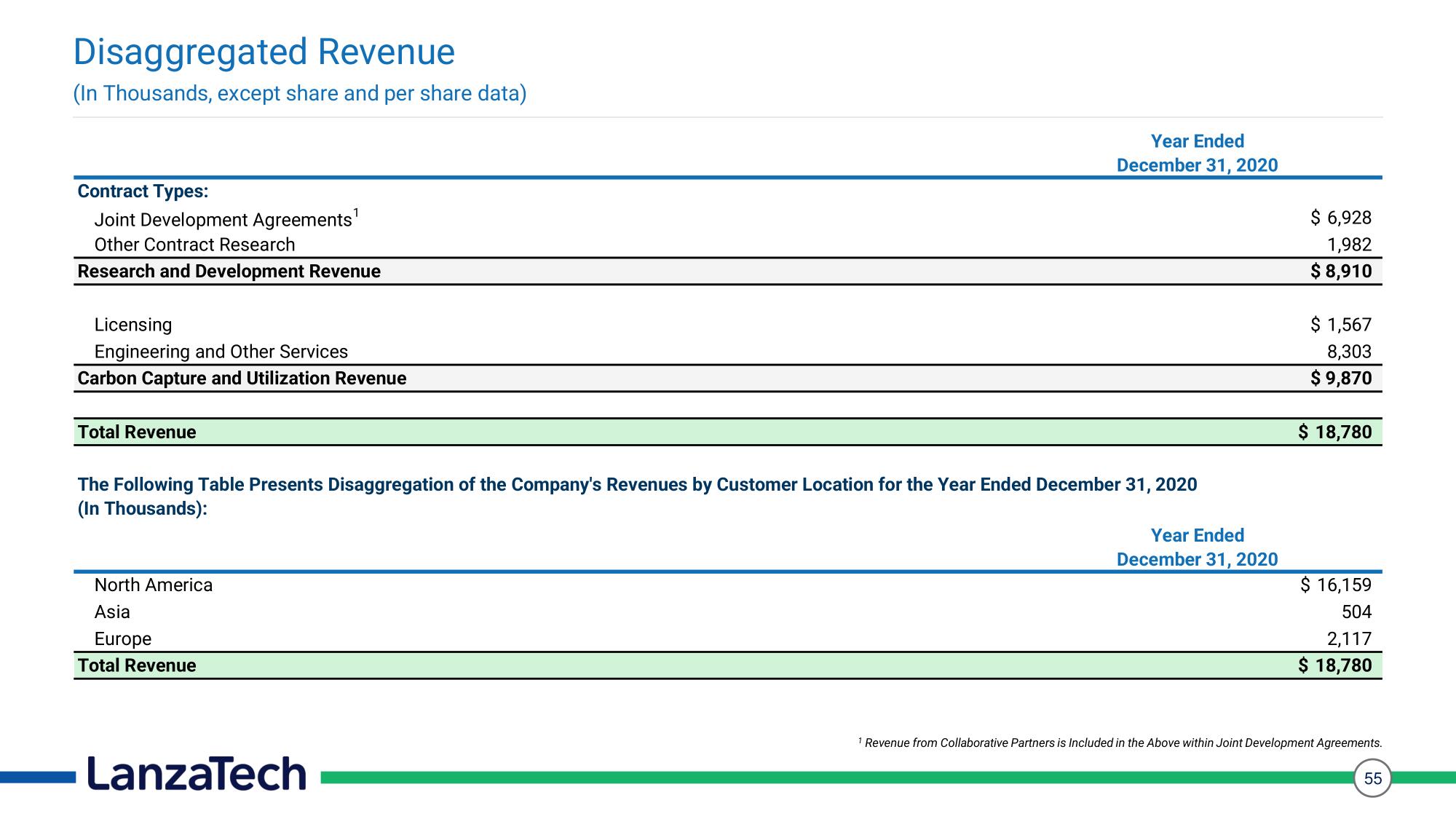Screen dimensions: 1456x819
Task: Select Other Contract Research label
Action: pos(194,245)
